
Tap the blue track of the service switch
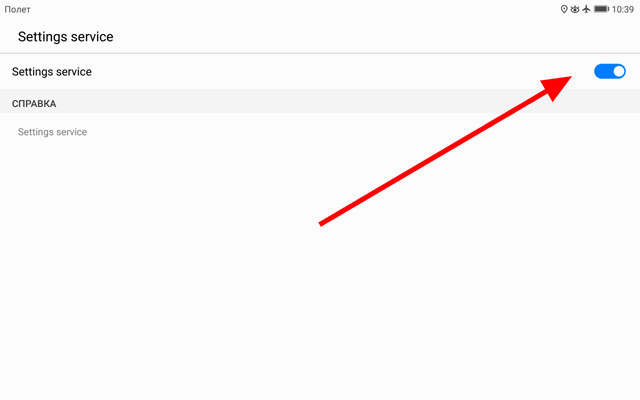[602, 71]
